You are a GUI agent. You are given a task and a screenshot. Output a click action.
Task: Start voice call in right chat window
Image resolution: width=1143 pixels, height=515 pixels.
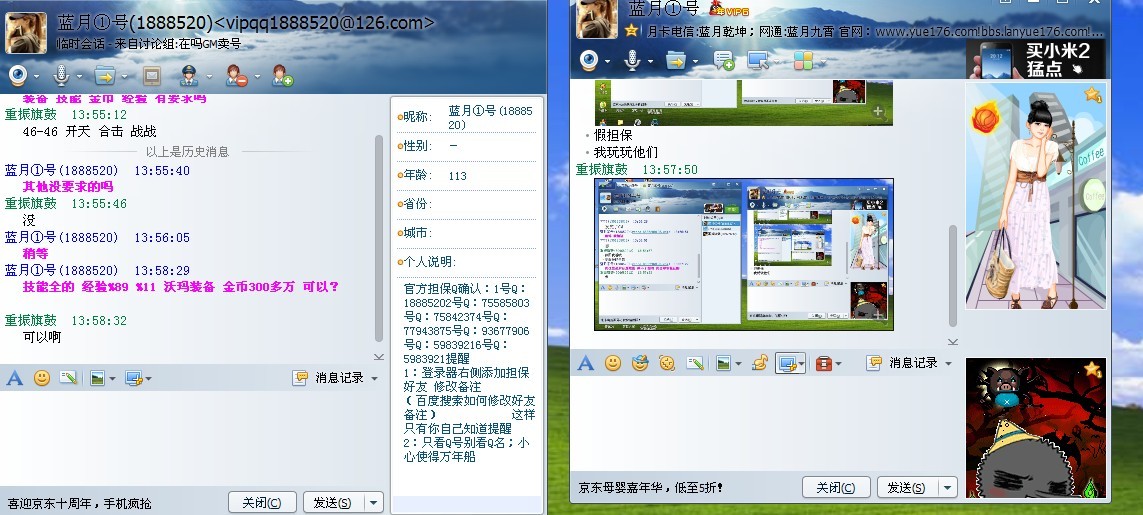click(632, 61)
